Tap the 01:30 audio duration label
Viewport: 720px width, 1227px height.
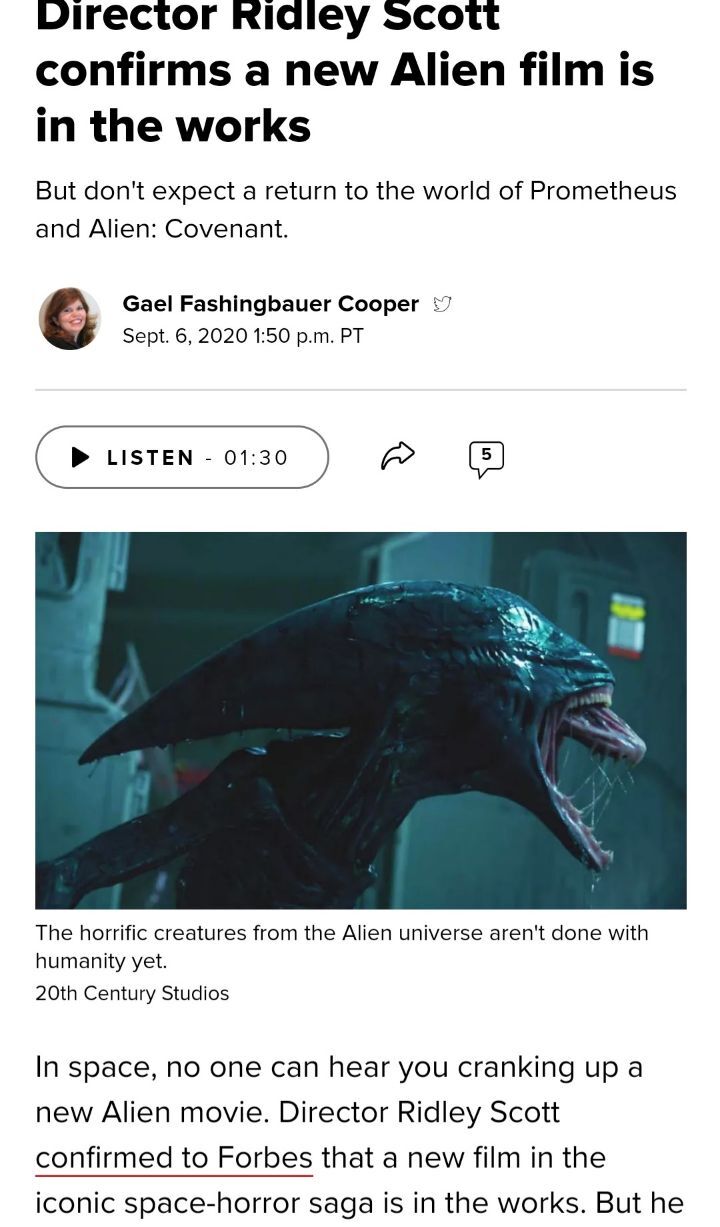[x=256, y=457]
